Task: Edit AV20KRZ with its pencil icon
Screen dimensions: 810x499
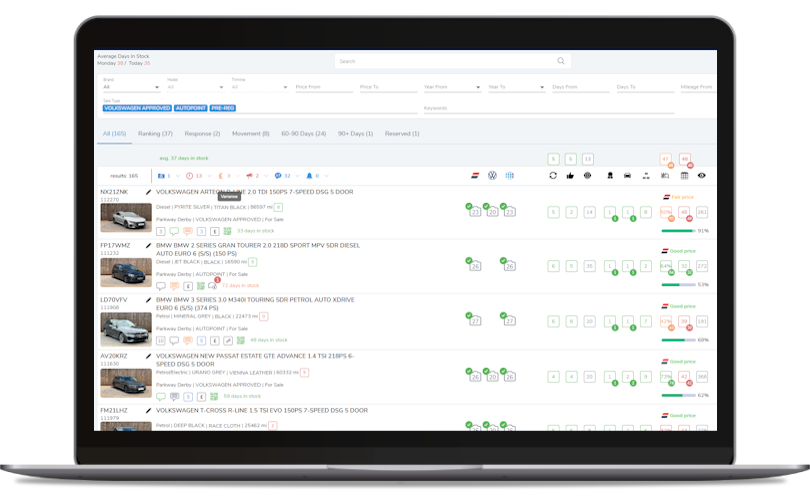Action: pyautogui.click(x=148, y=356)
